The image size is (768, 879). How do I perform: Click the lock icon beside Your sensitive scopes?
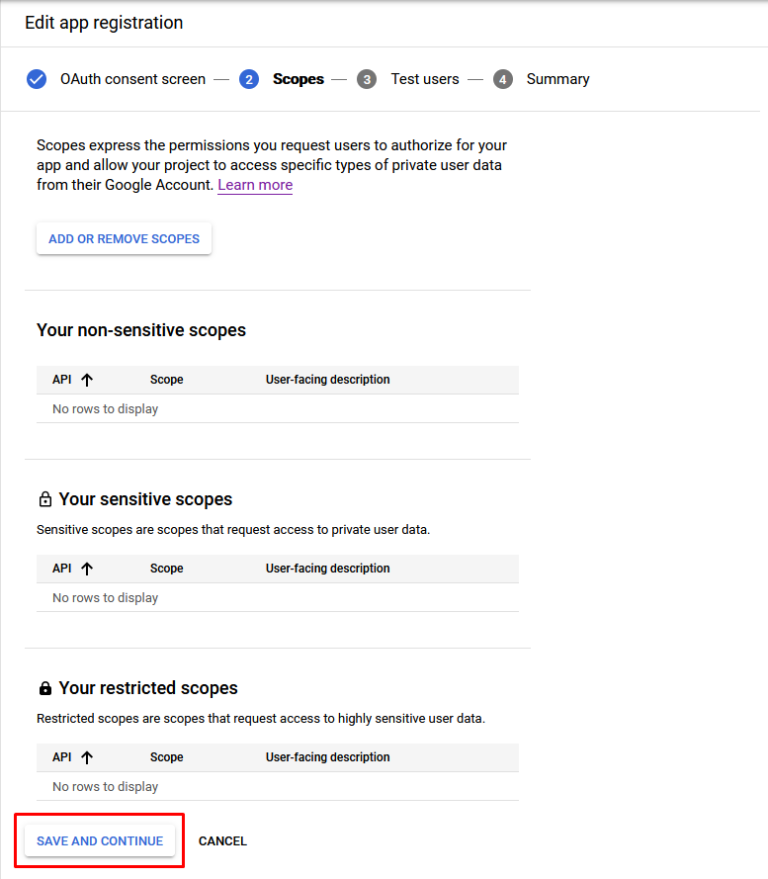coord(45,499)
